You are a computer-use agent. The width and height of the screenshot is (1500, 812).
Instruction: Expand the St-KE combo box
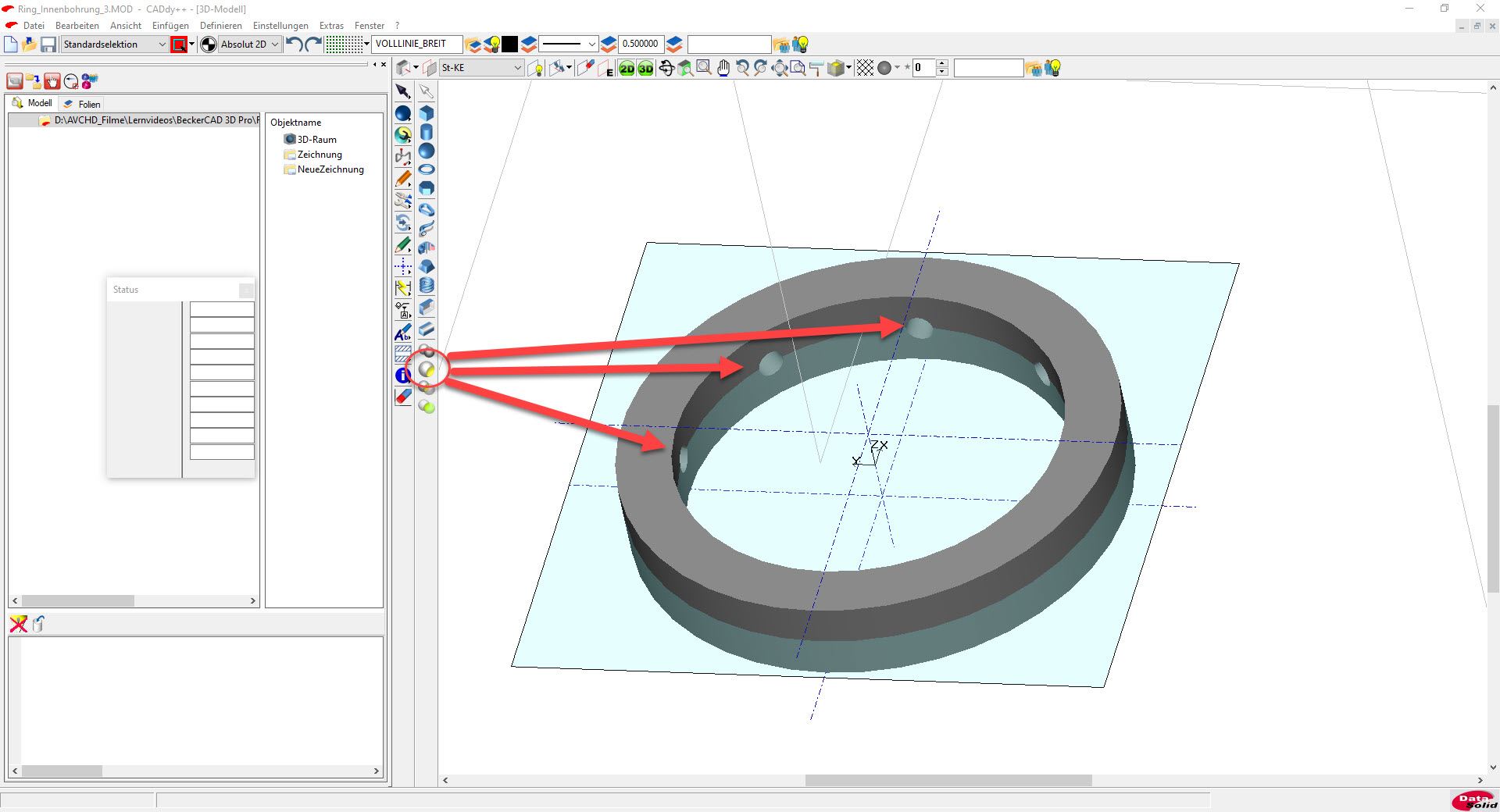[517, 68]
